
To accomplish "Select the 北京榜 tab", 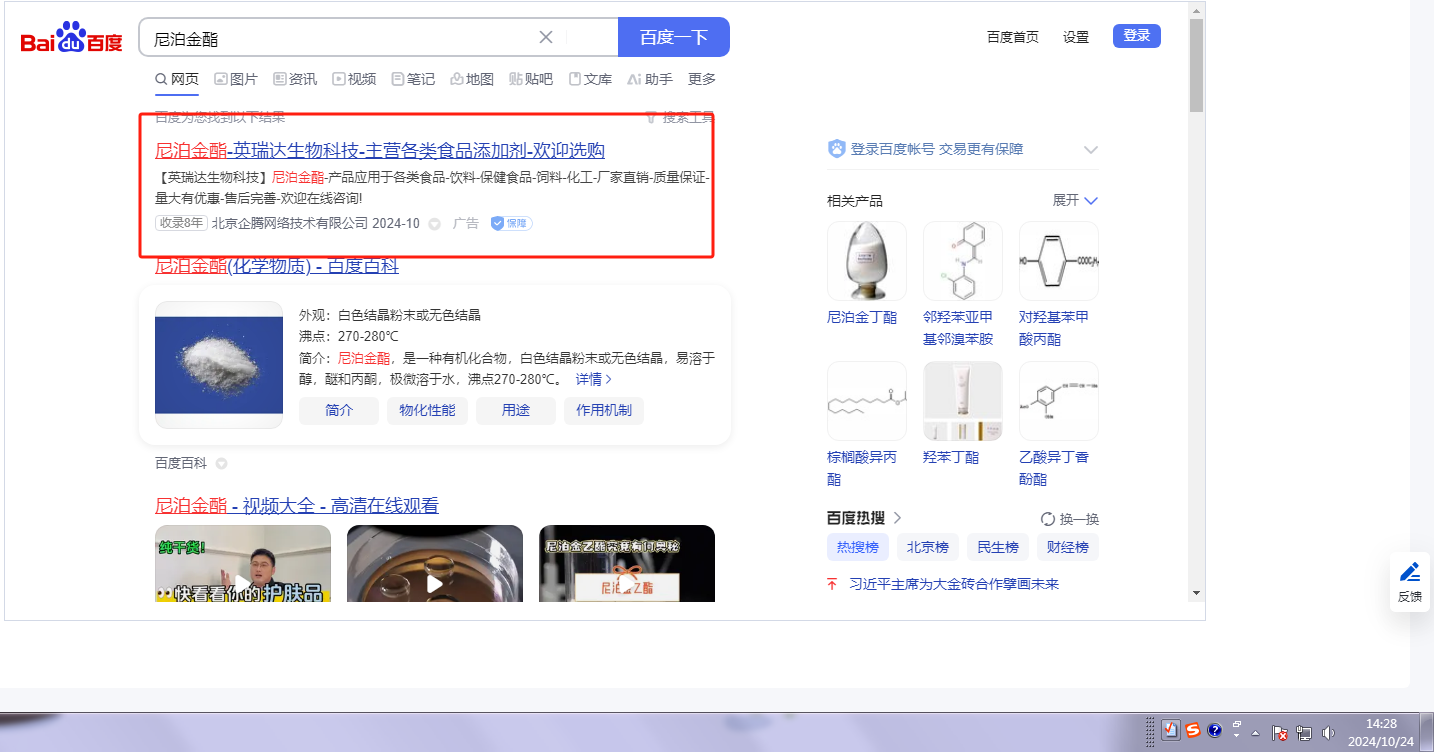I will pos(927,547).
